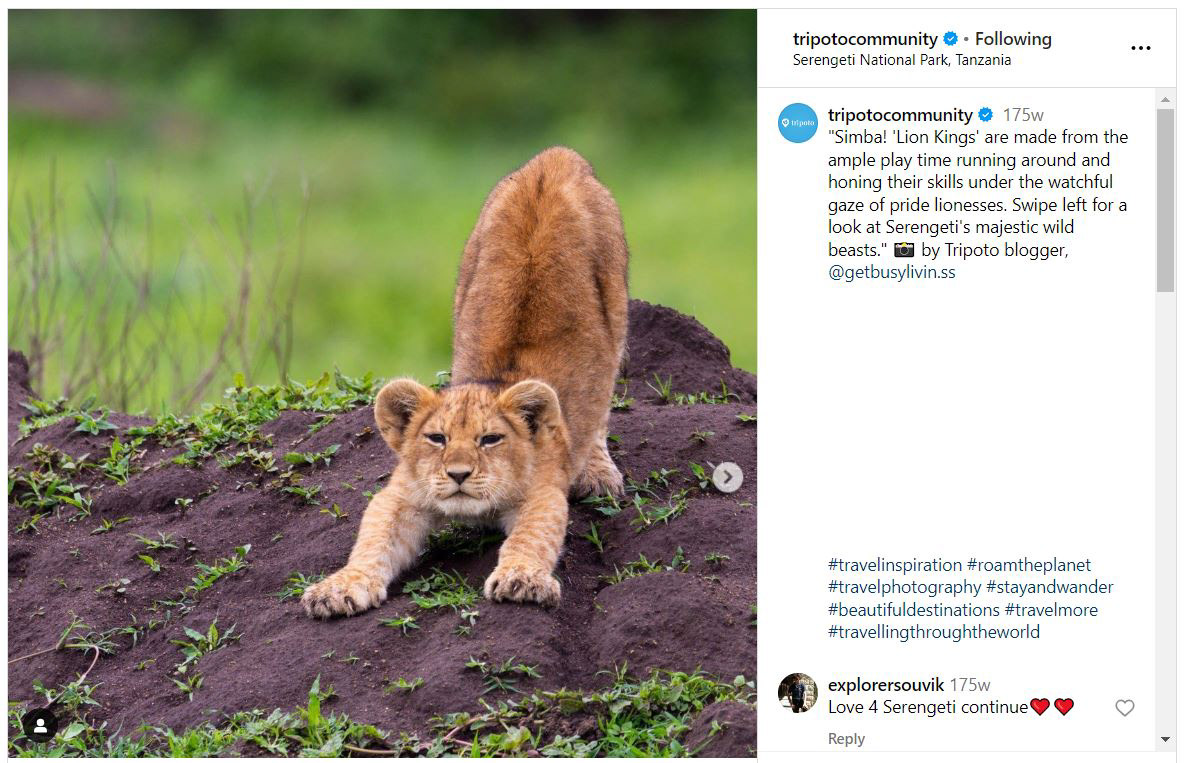Click the scrollbar up arrow in comments
Viewport: 1185px width, 763px height.
[1165, 99]
